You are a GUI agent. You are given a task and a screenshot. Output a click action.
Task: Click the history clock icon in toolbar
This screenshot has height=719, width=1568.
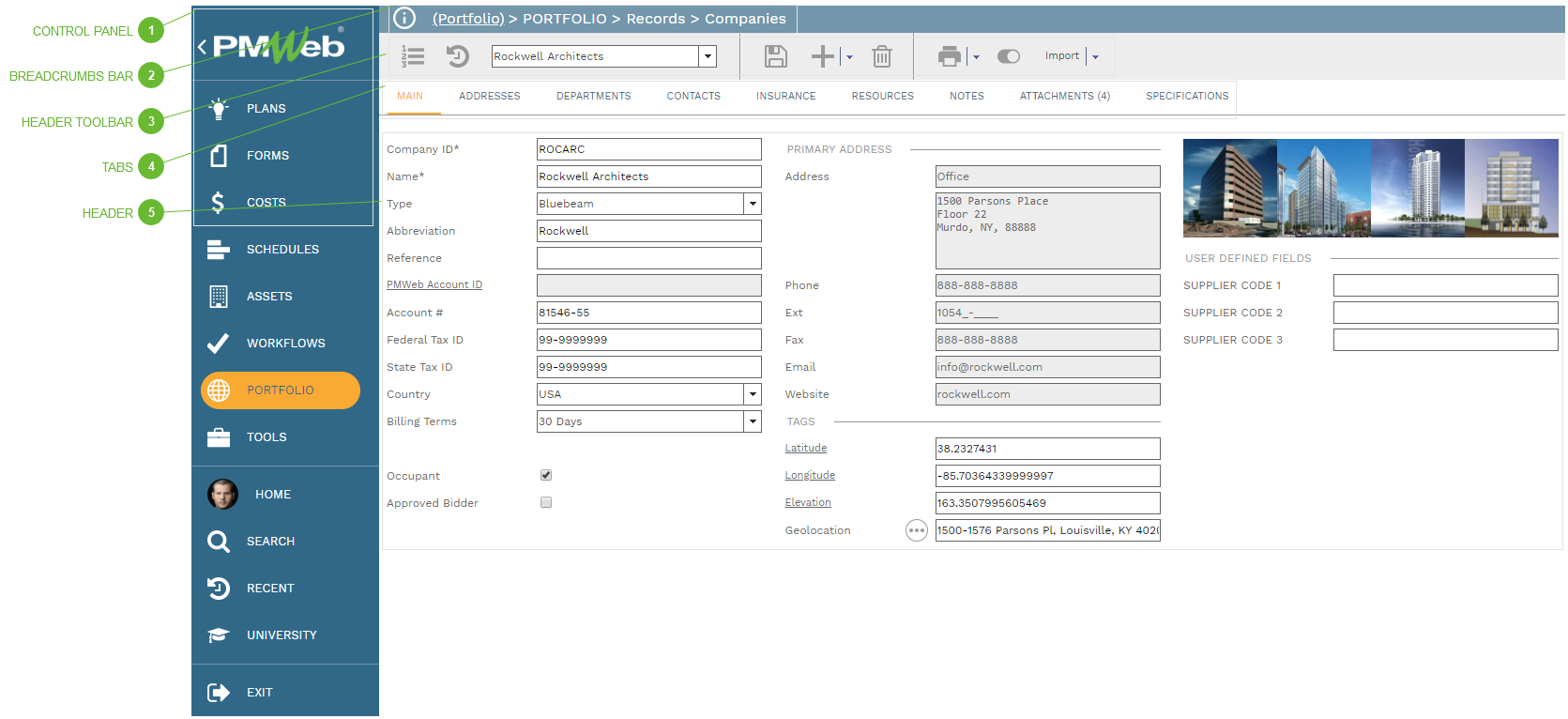[457, 56]
